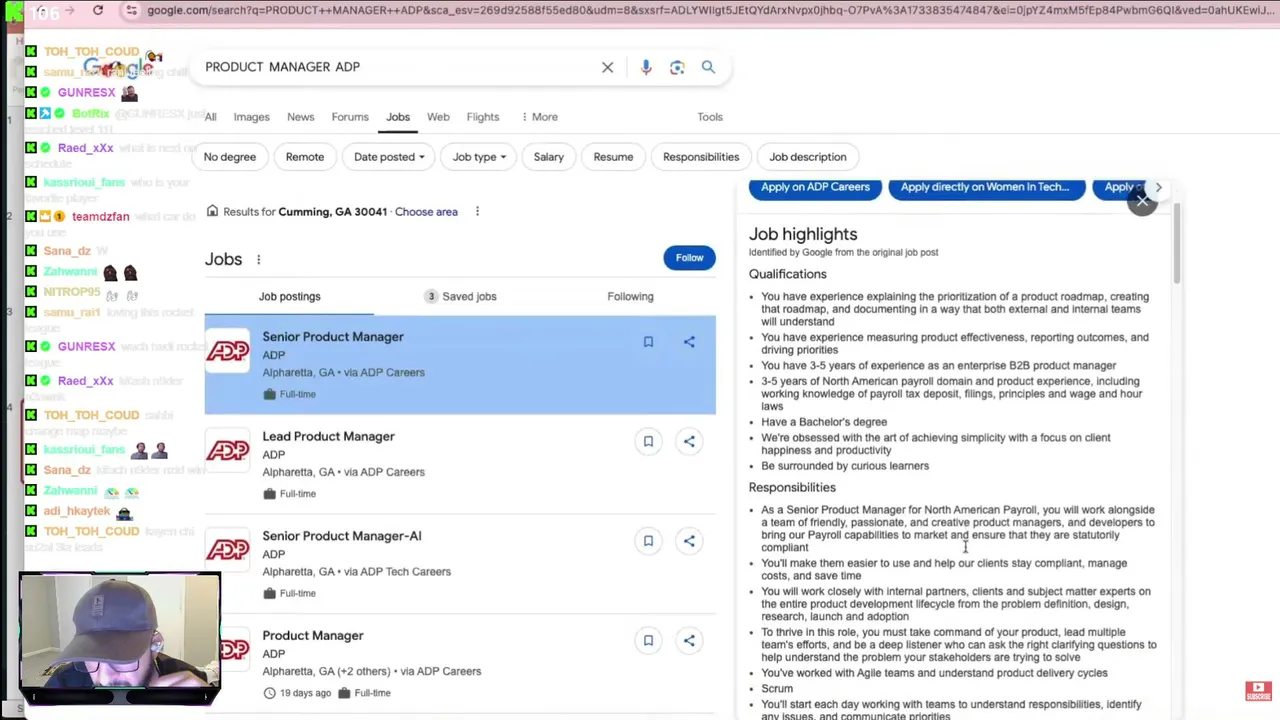1280x720 pixels.
Task: Open the More search categories dropdown
Action: coord(539,117)
